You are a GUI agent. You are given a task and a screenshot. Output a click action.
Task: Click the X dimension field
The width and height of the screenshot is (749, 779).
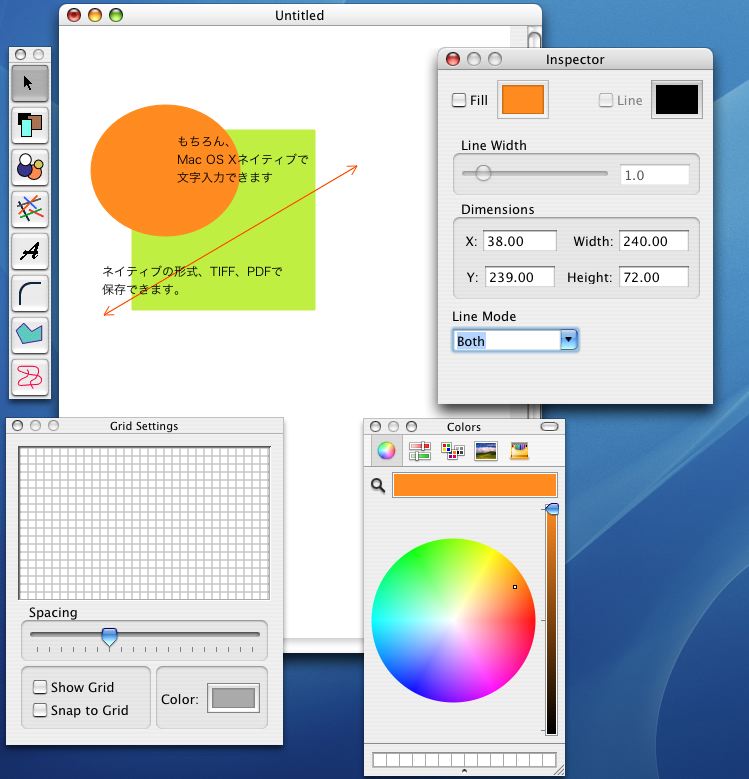[x=520, y=241]
